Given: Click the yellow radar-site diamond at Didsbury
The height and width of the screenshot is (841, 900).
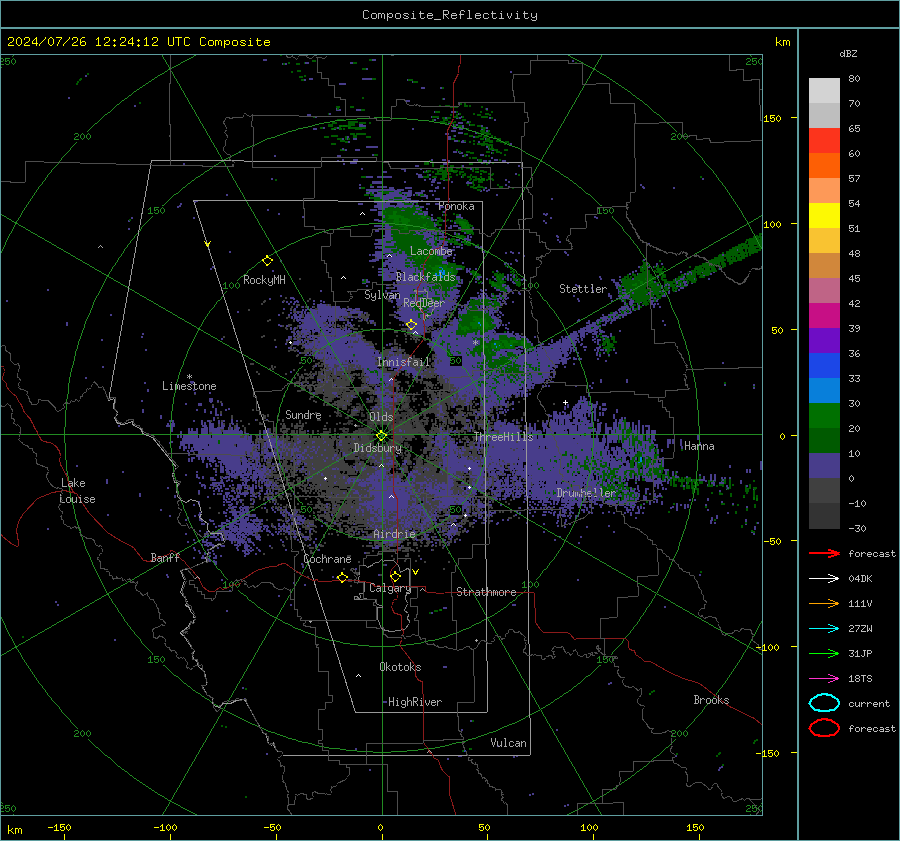Looking at the screenshot, I should pyautogui.click(x=382, y=435).
